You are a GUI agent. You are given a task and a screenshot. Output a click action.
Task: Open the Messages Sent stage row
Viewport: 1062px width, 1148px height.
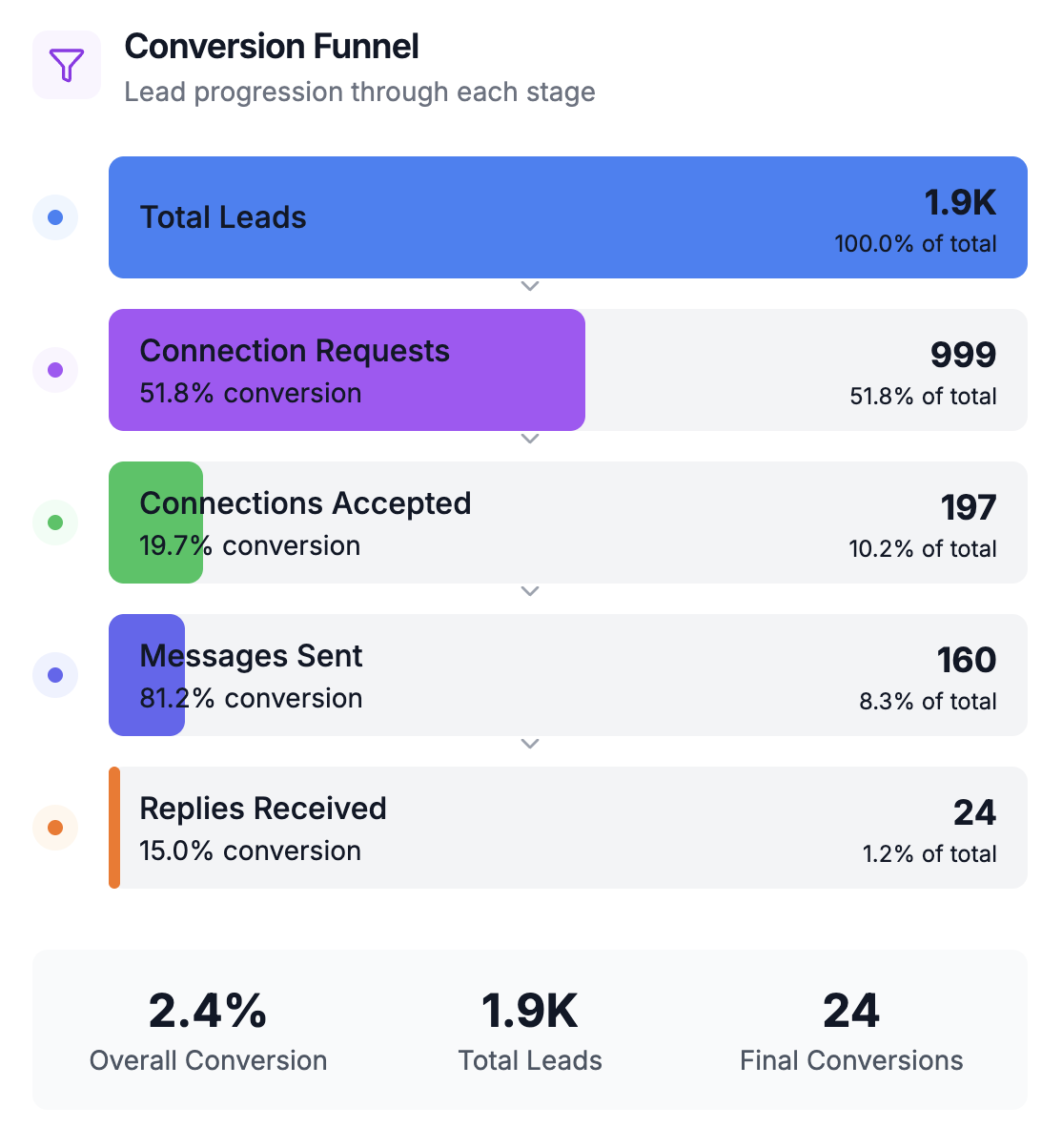click(568, 675)
